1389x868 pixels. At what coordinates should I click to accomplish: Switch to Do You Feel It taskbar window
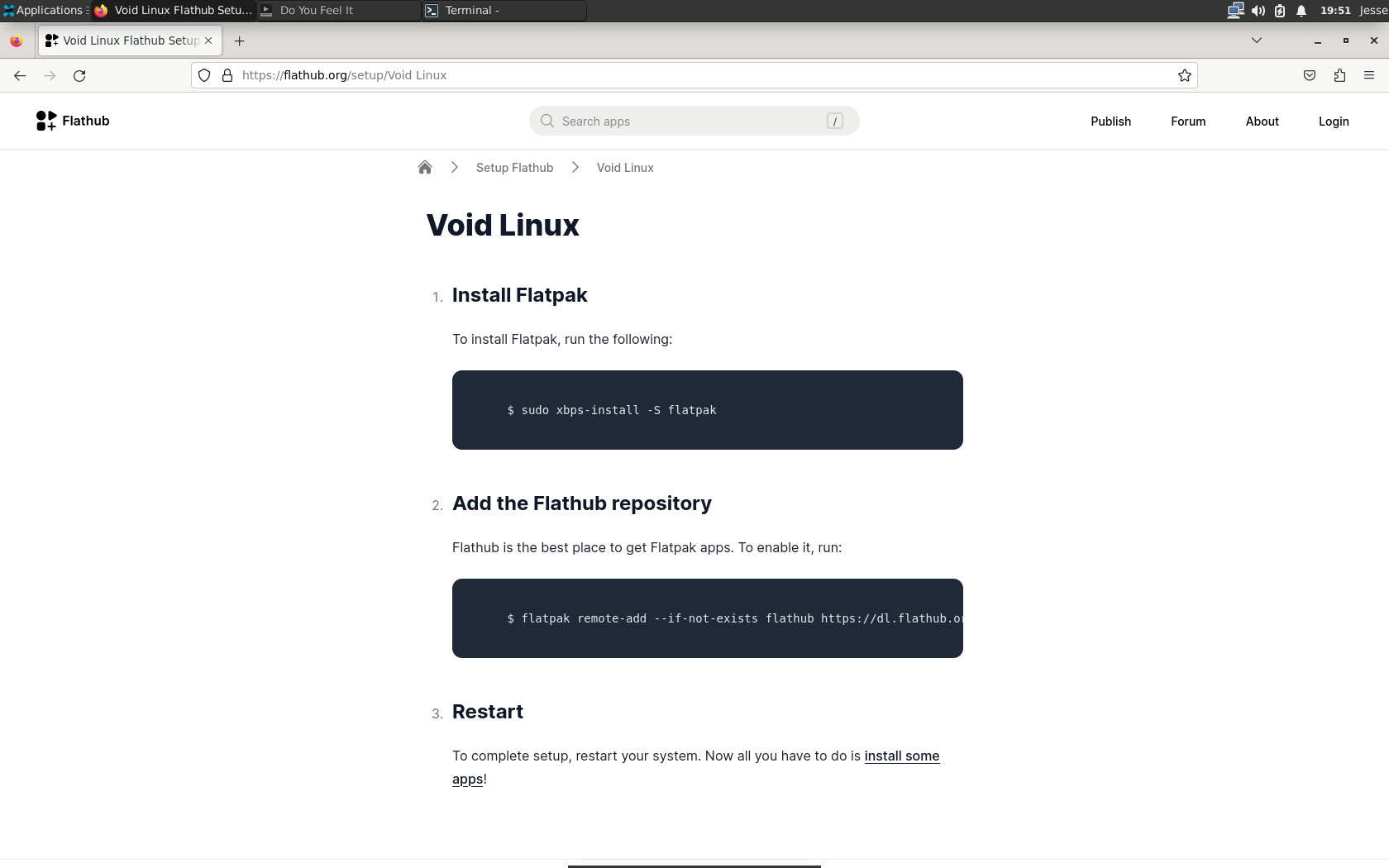339,11
